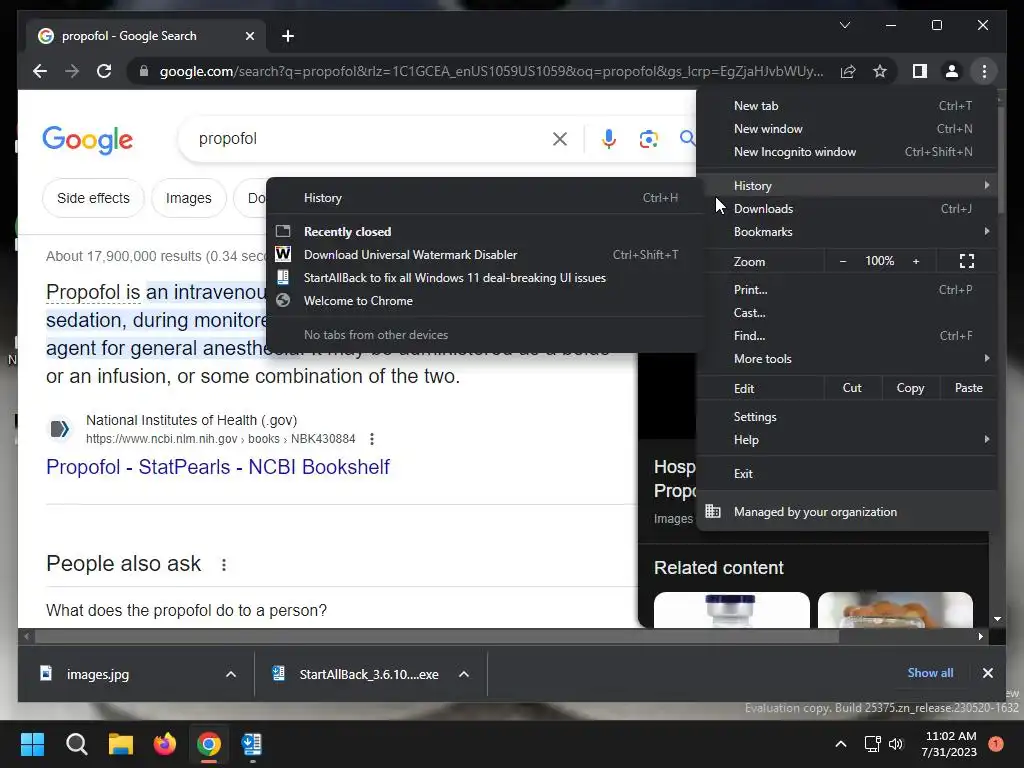
Task: Open Settings from Chrome menu
Action: pos(847,417)
